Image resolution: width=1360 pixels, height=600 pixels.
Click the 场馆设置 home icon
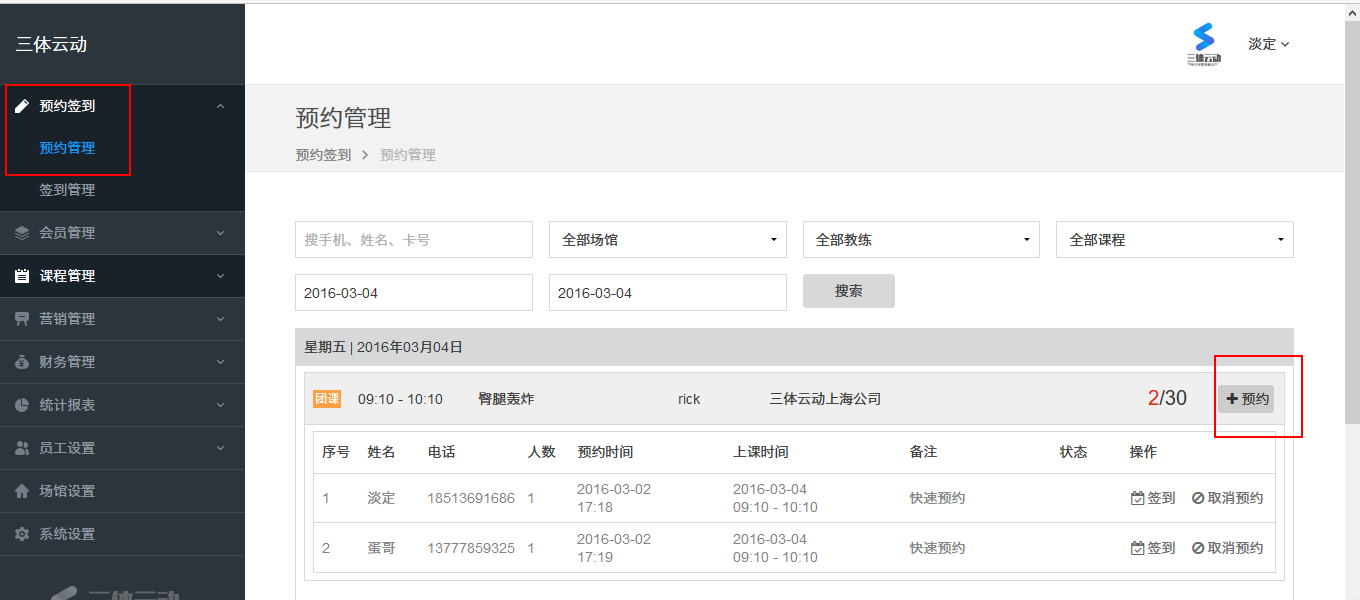(x=23, y=490)
